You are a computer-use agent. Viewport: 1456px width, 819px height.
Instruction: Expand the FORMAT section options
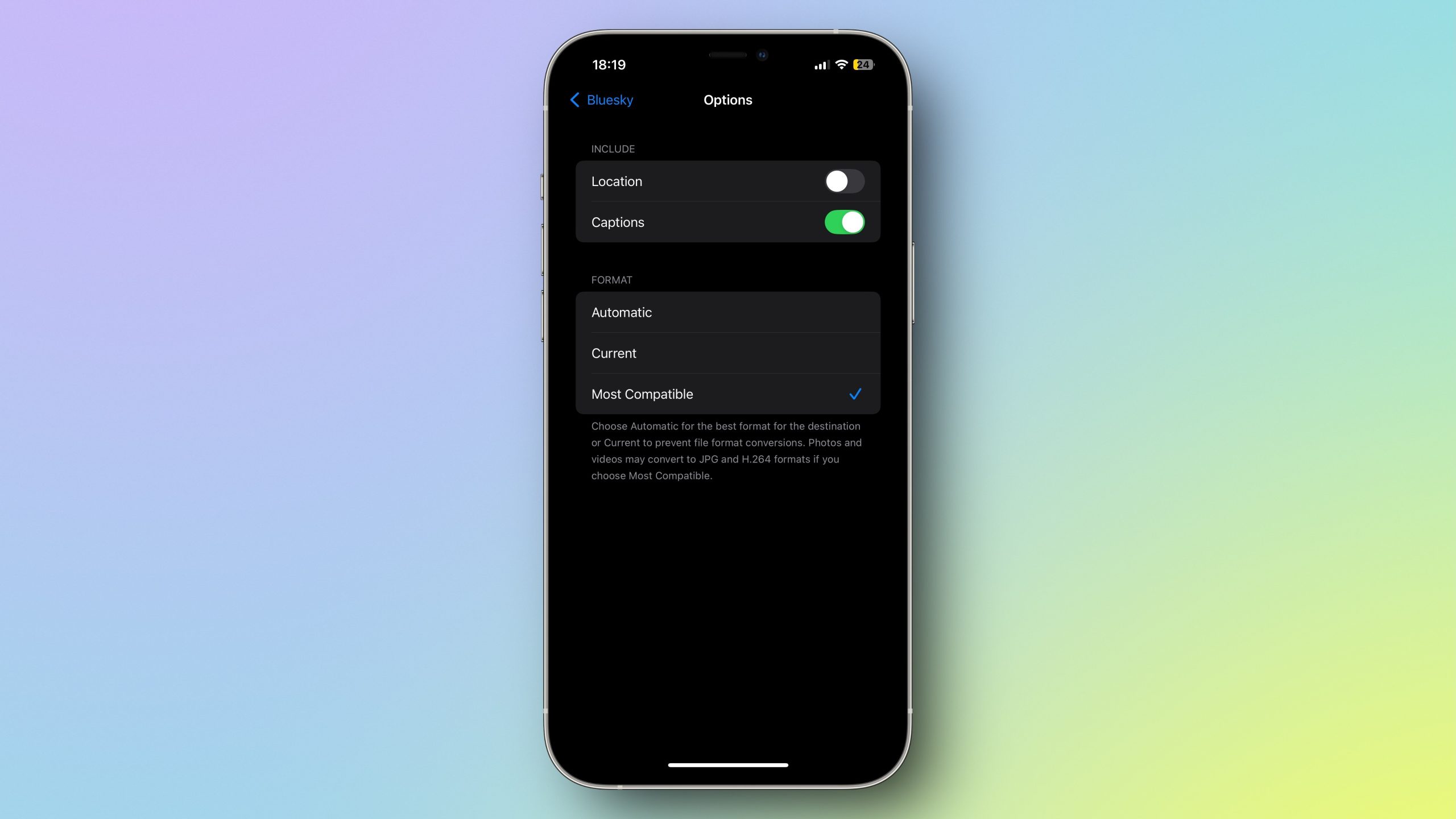point(611,279)
